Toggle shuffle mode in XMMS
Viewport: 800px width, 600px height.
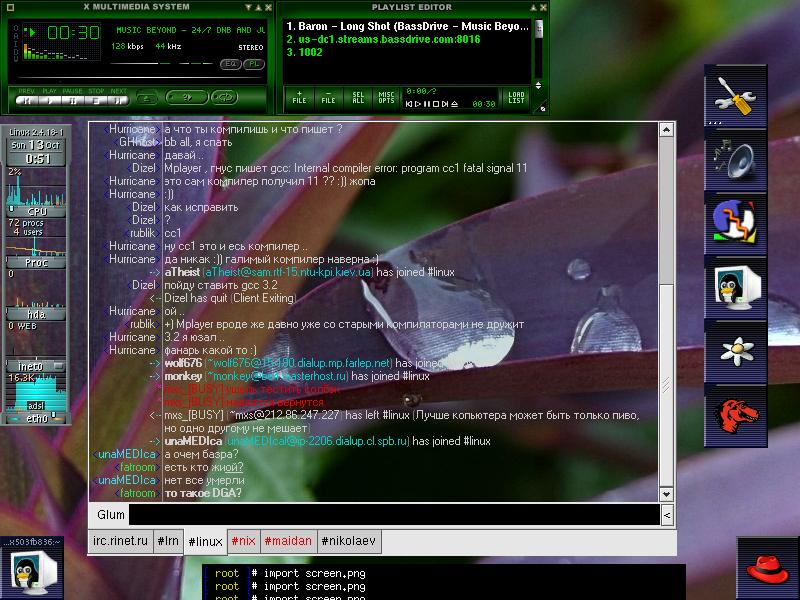point(185,97)
